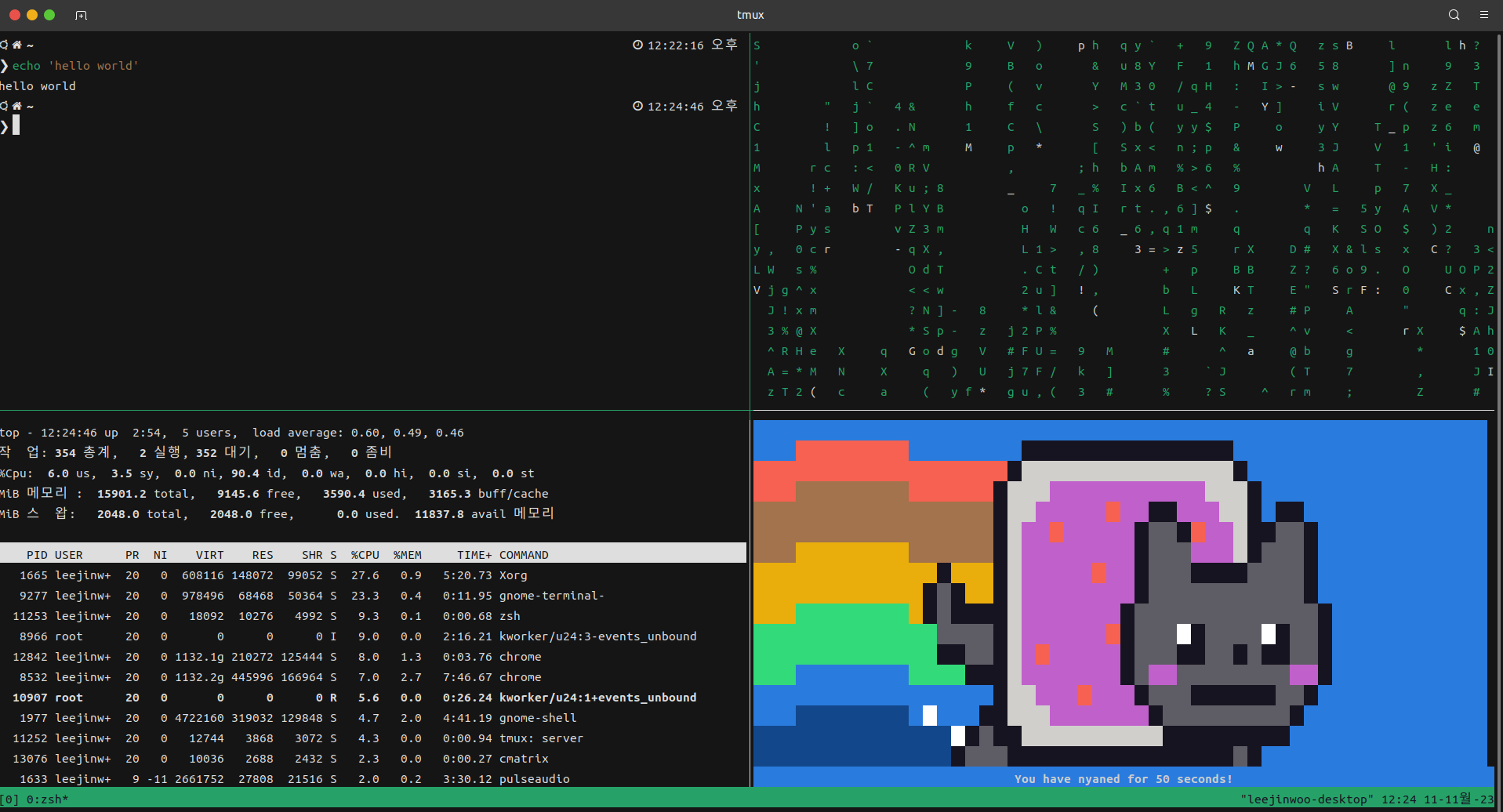This screenshot has width=1503, height=812.
Task: Click '2048.0 free' swap value
Action: click(x=249, y=514)
